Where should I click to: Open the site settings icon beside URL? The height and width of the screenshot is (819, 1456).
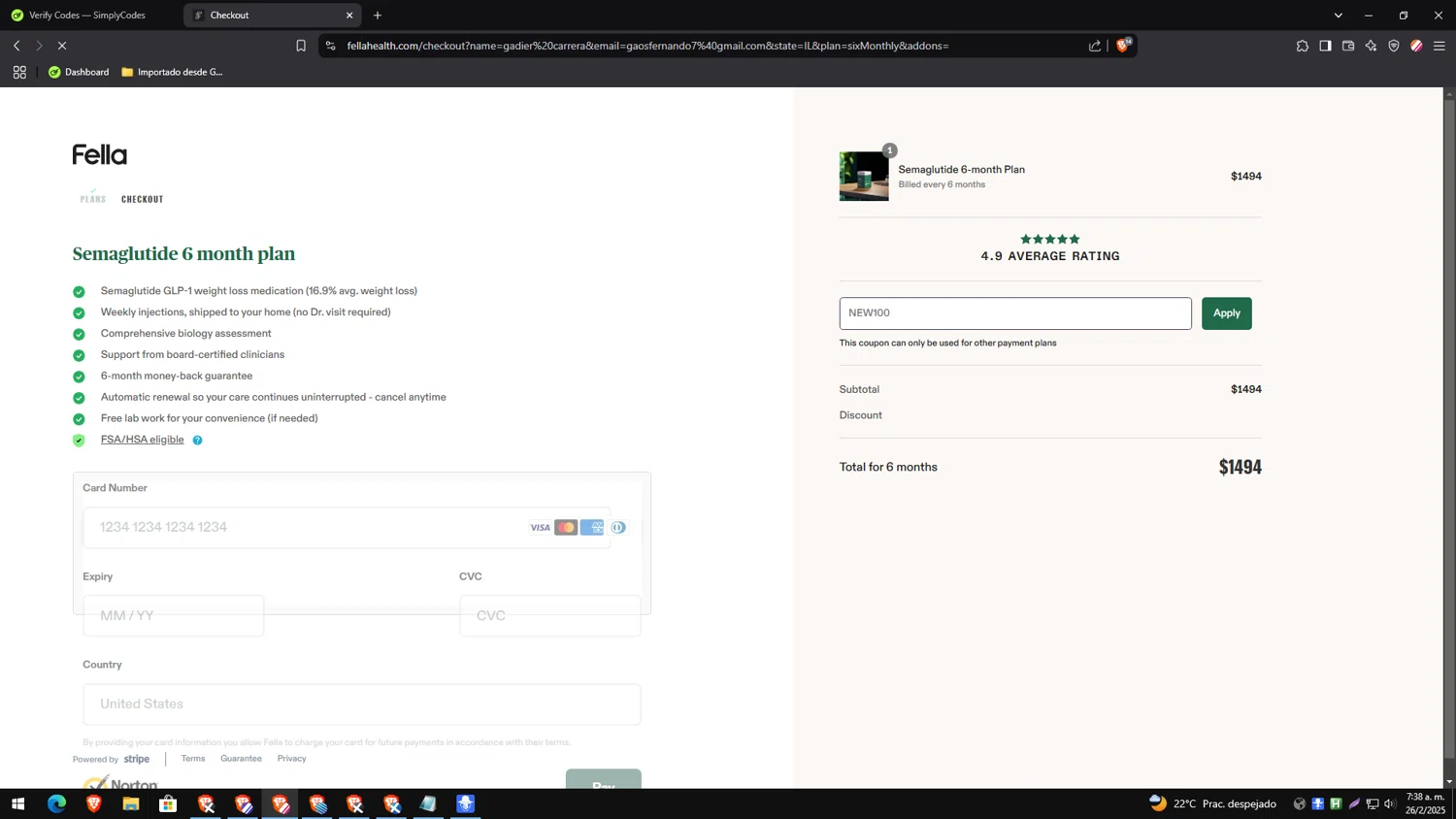tap(331, 46)
